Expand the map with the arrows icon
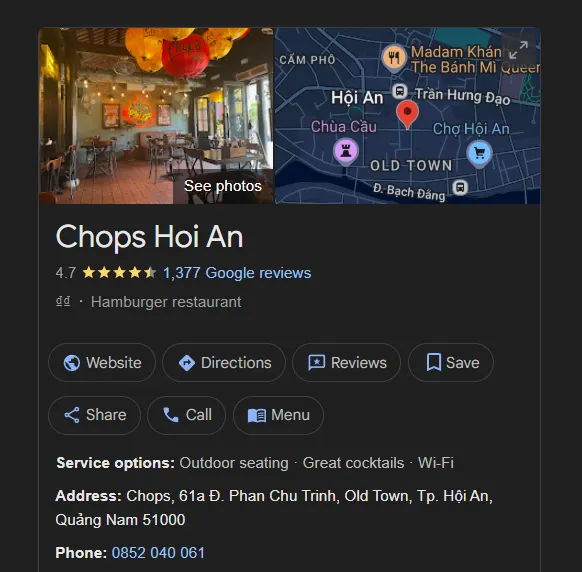 click(518, 49)
